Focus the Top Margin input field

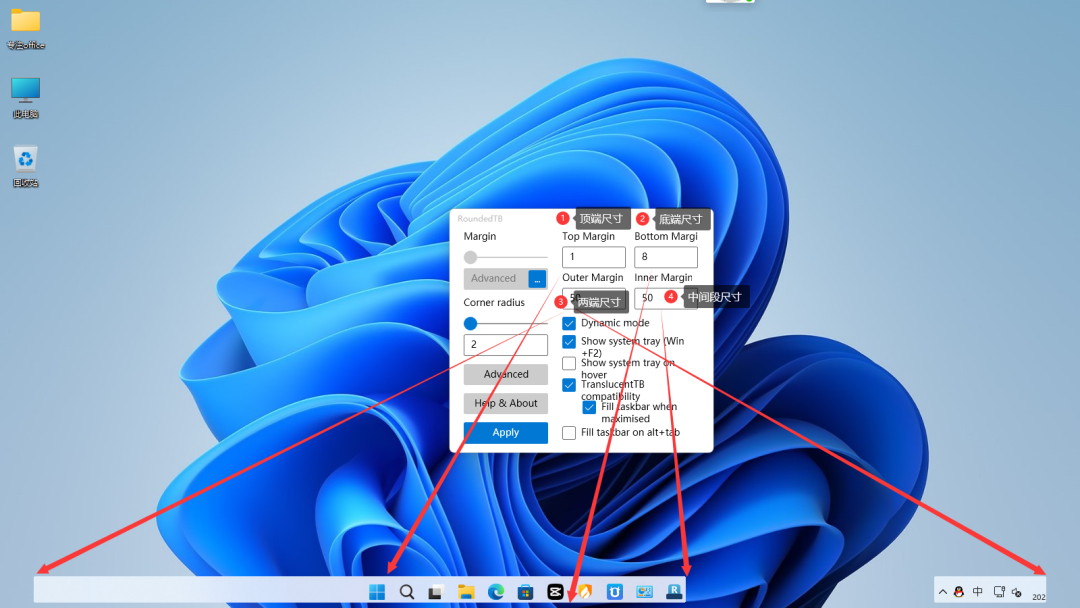[594, 257]
